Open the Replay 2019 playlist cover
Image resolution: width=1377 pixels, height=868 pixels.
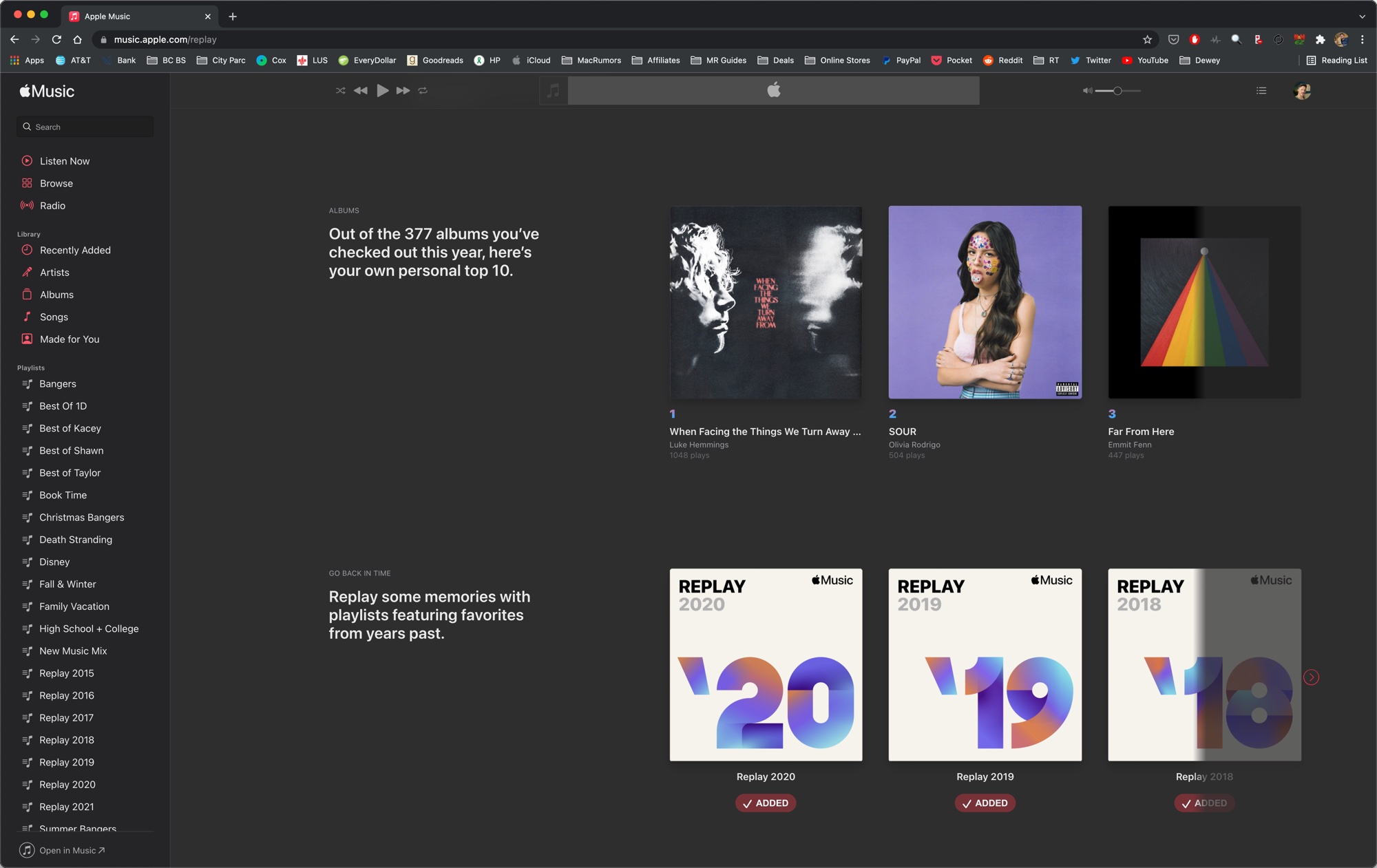click(985, 664)
